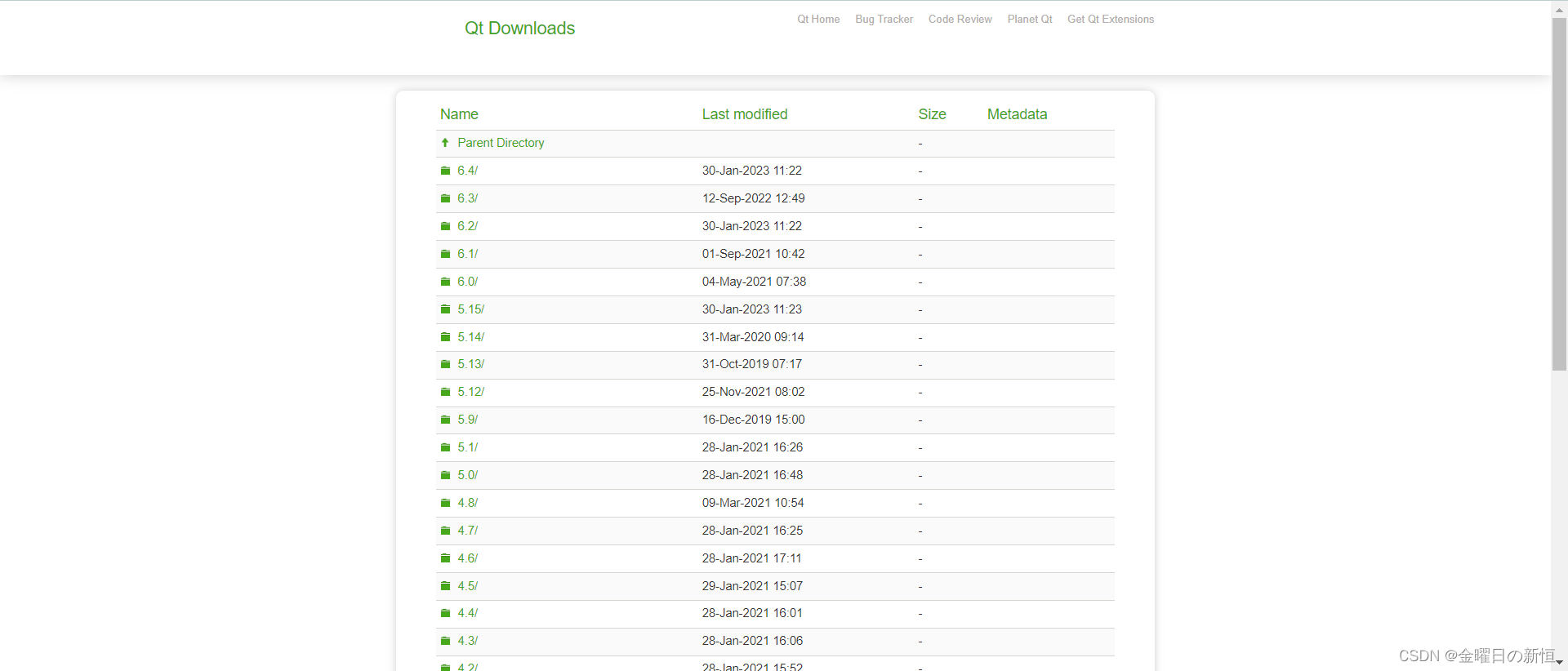Click the folder icon beside 4.4/

click(x=445, y=613)
